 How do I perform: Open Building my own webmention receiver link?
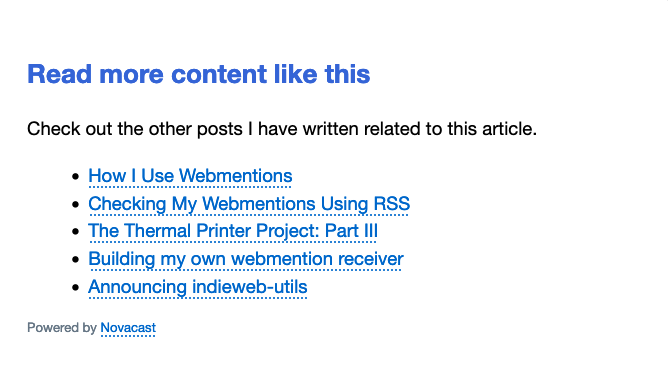pos(245,259)
